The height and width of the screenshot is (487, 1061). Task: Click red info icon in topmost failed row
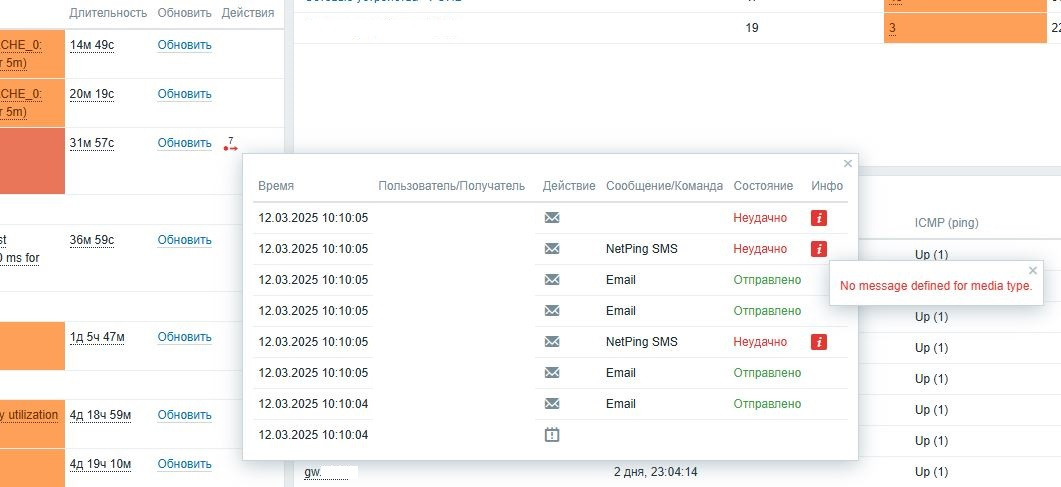819,218
